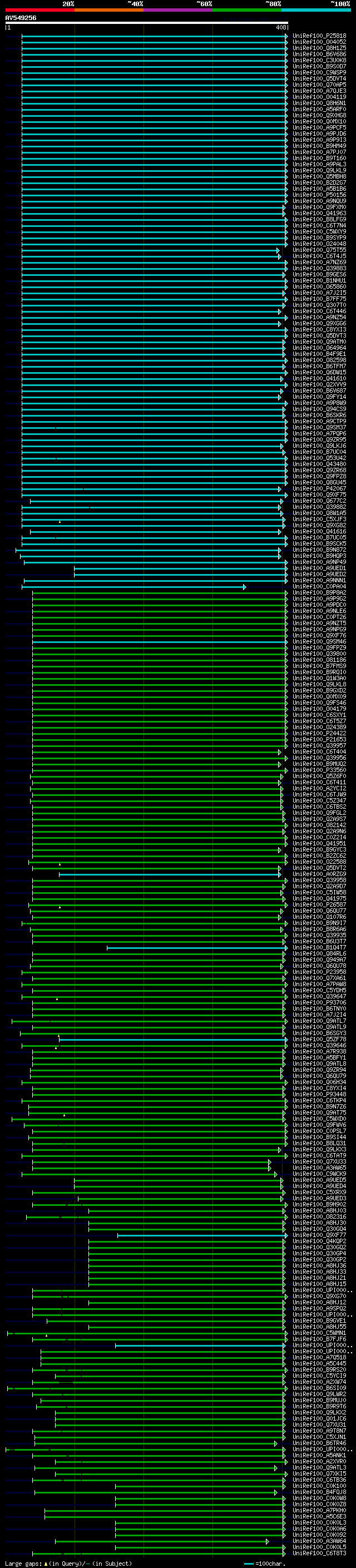Click the UniRef100_O82316 label

tap(319, 1218)
